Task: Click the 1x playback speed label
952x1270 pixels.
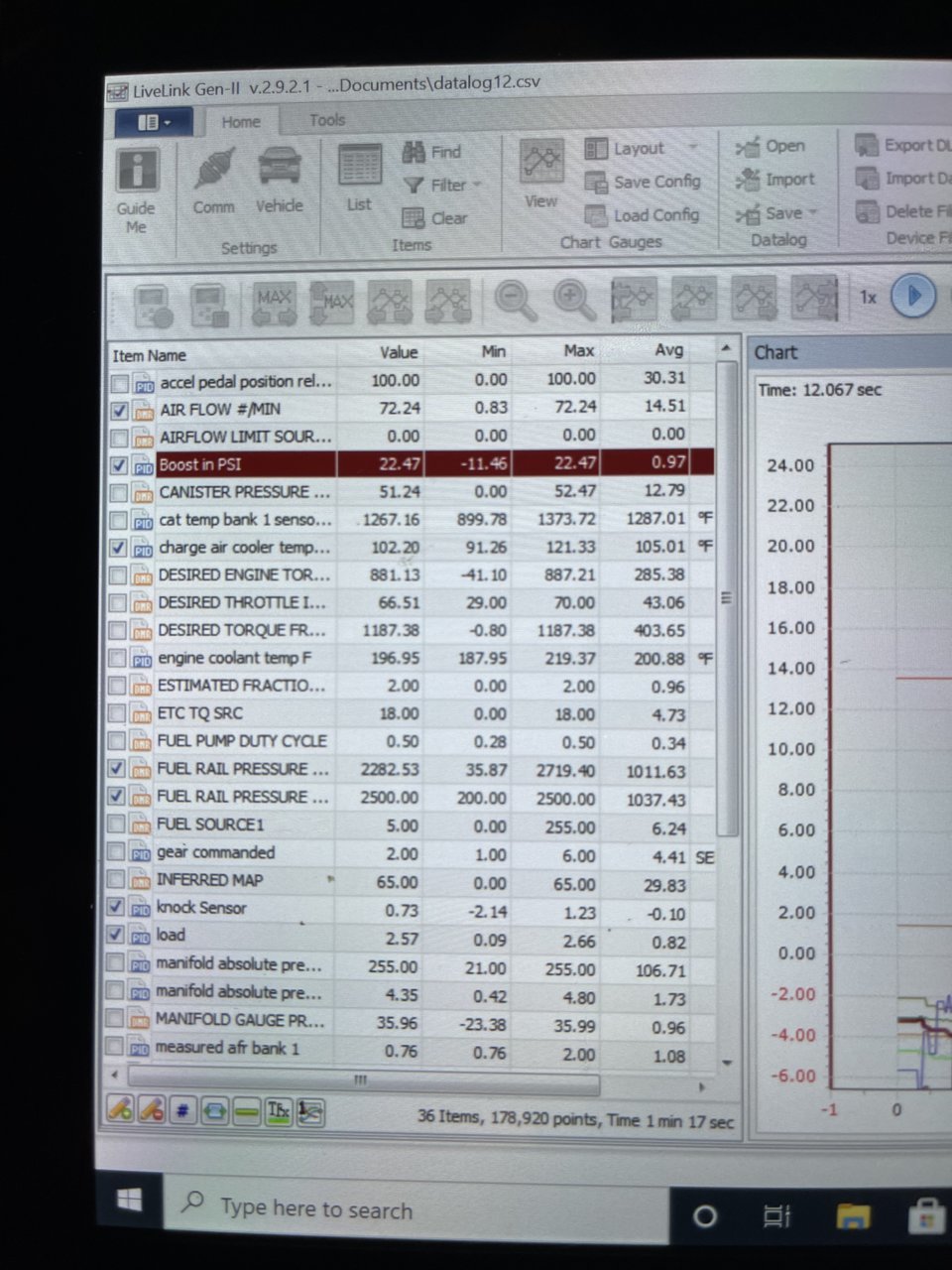Action: click(x=868, y=297)
